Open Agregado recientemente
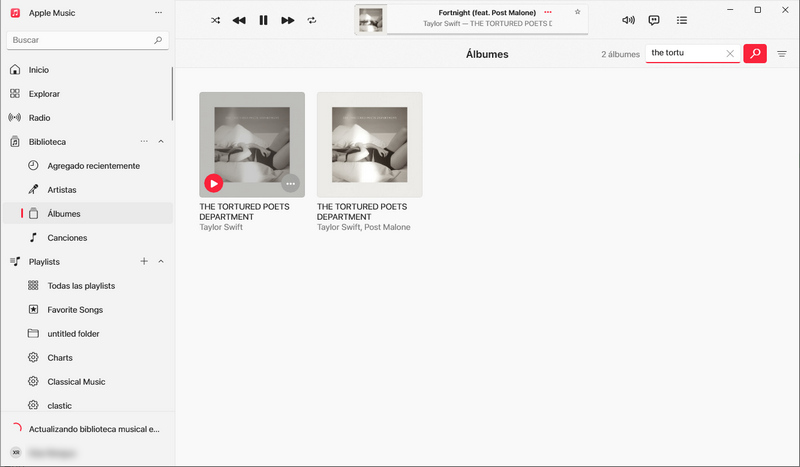Viewport: 800px width, 467px height. (x=88, y=166)
